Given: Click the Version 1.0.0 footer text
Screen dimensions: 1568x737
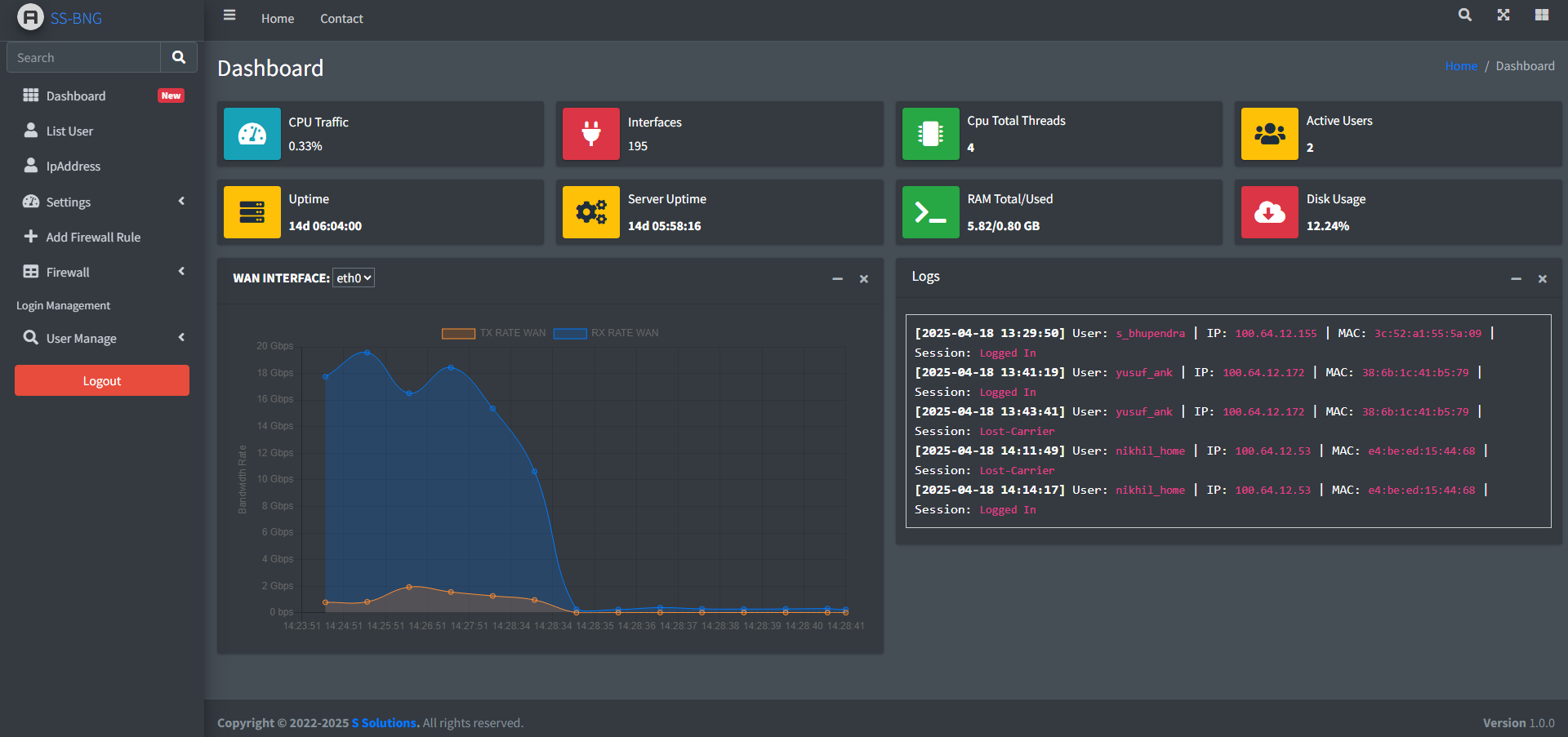Looking at the screenshot, I should [1519, 723].
